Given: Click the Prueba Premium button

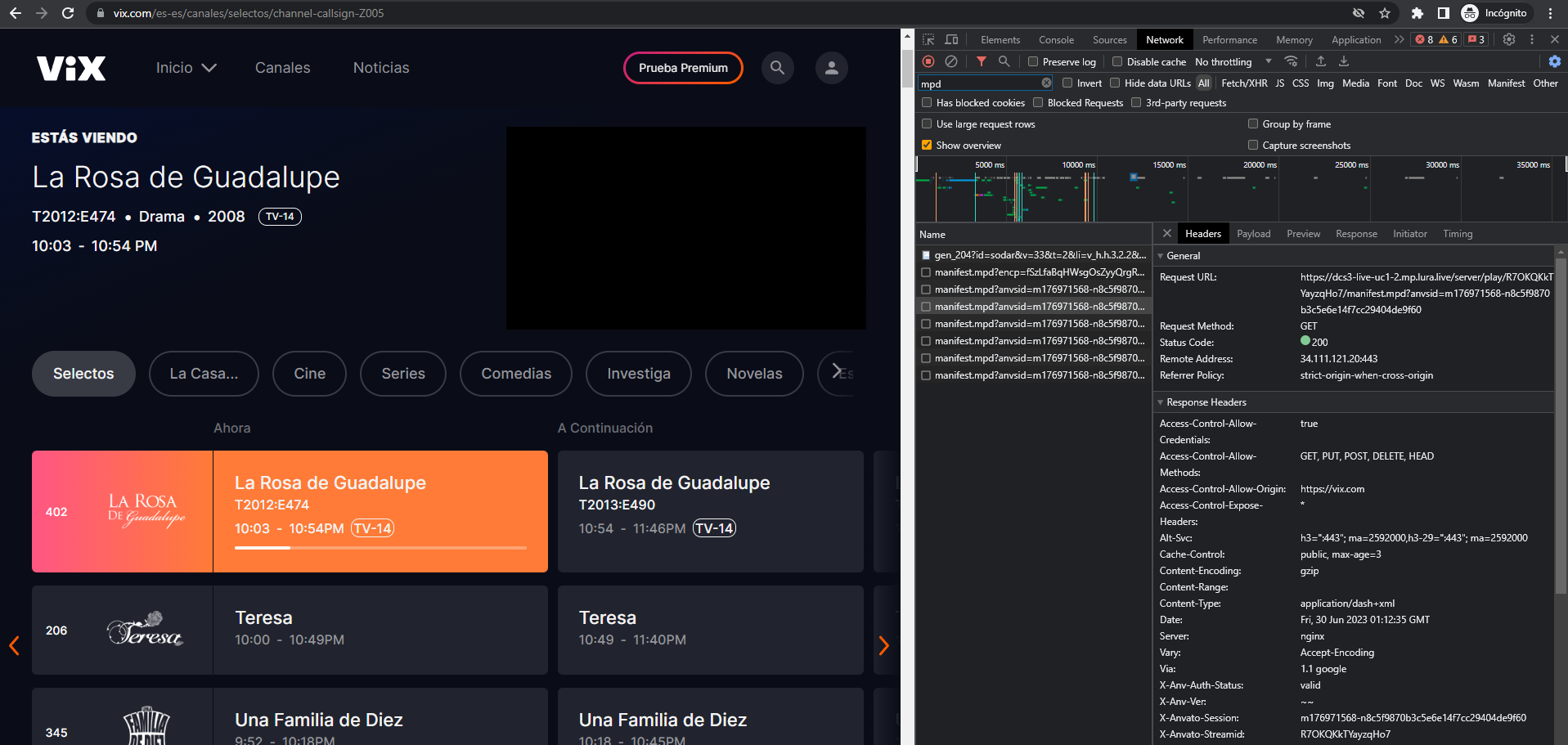Looking at the screenshot, I should [683, 68].
